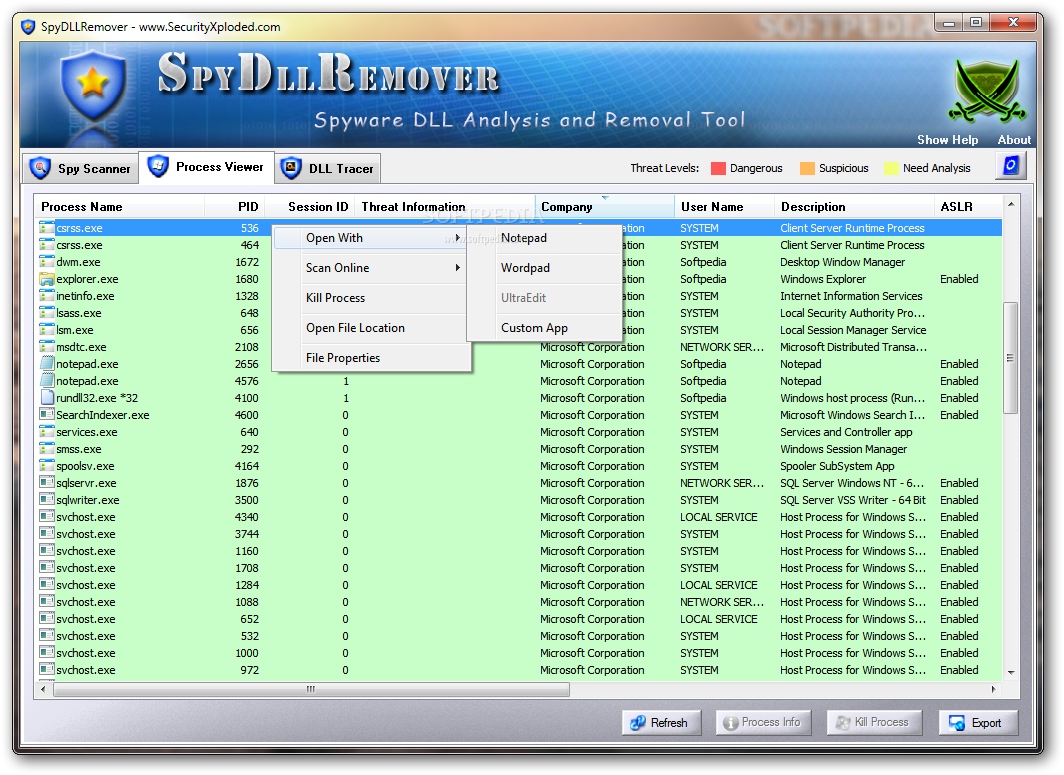Click the sqlwriter.exe process icon
This screenshot has height=775, width=1064.
pos(47,499)
